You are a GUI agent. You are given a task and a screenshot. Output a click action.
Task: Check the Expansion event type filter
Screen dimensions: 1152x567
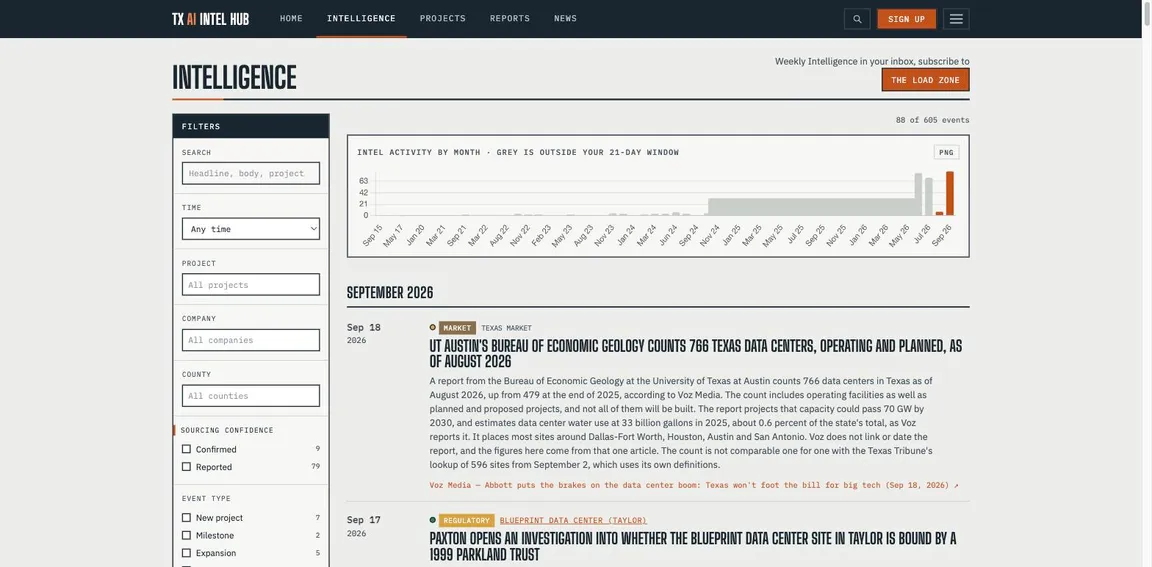(187, 553)
